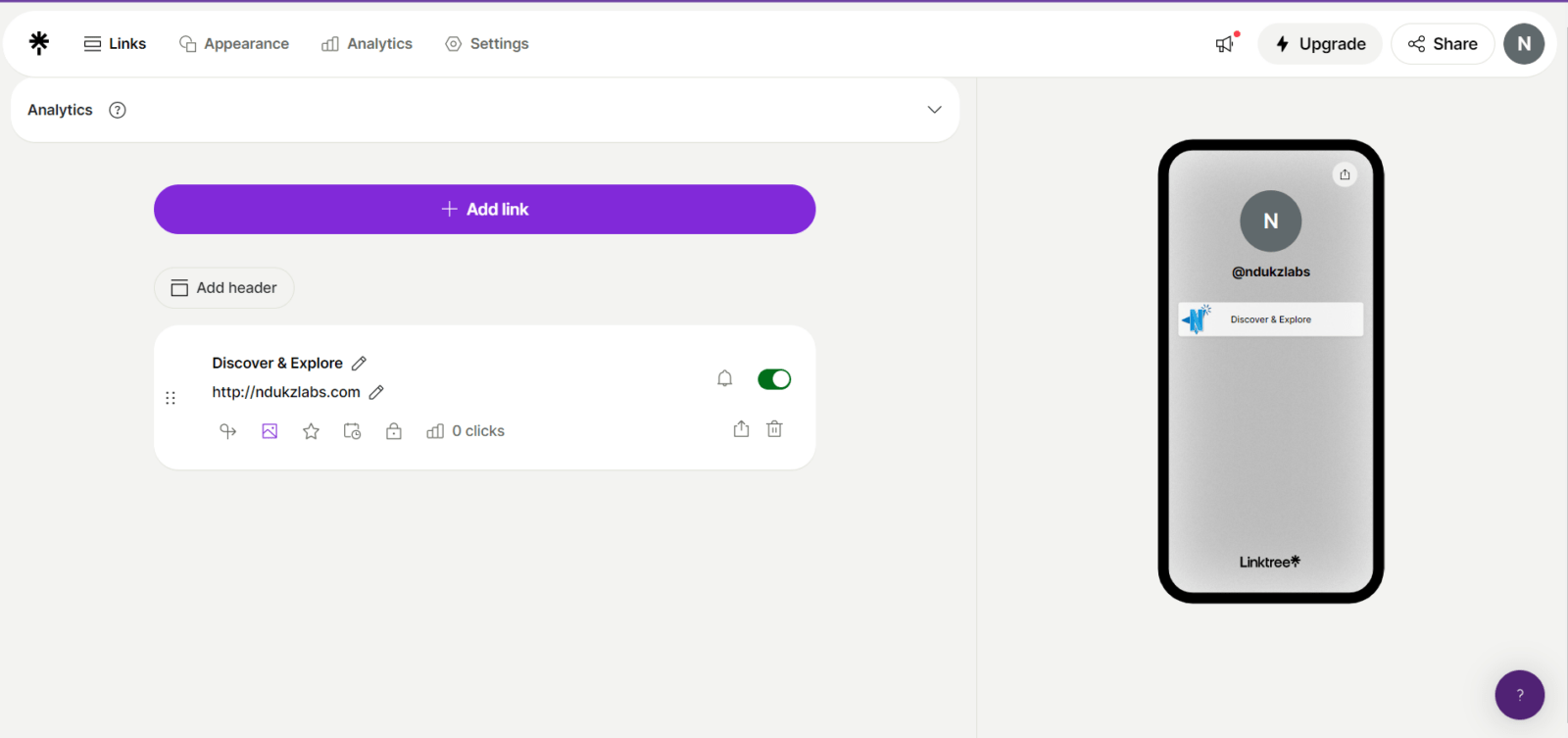
Task: Click the star icon to prioritize the link
Action: pyautogui.click(x=311, y=430)
